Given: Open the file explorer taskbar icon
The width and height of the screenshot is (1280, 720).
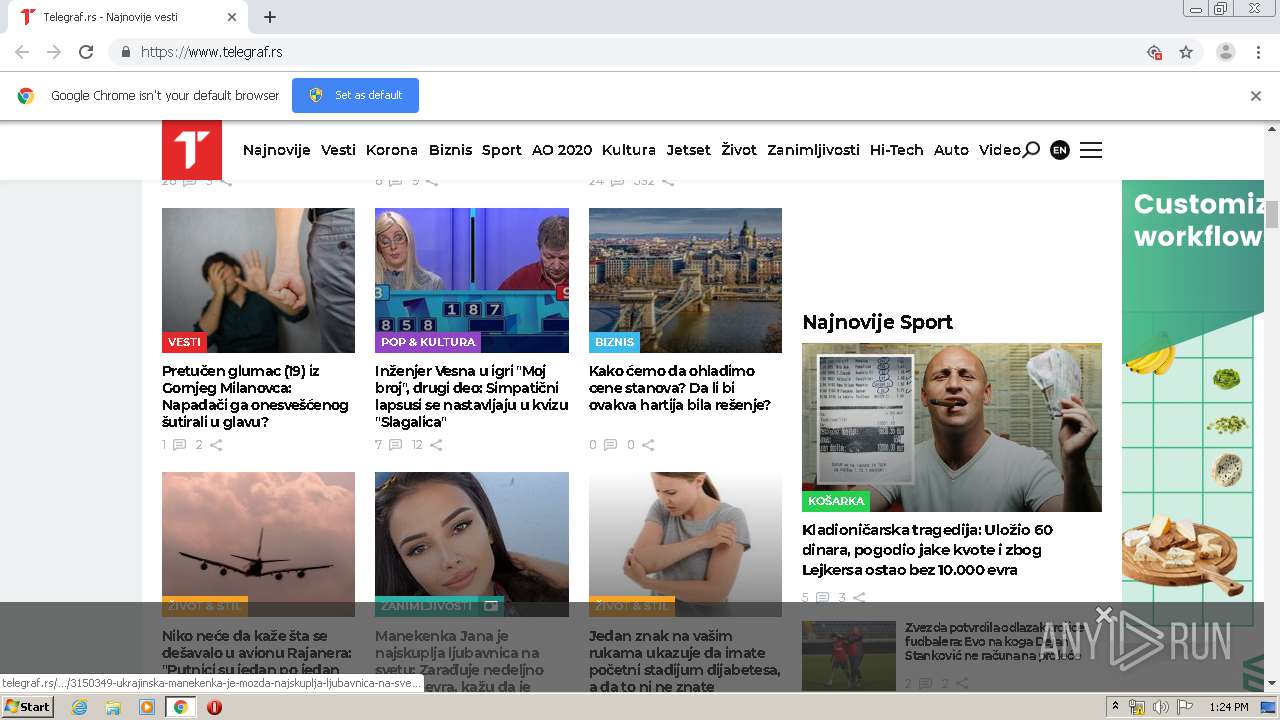Looking at the screenshot, I should [x=113, y=707].
